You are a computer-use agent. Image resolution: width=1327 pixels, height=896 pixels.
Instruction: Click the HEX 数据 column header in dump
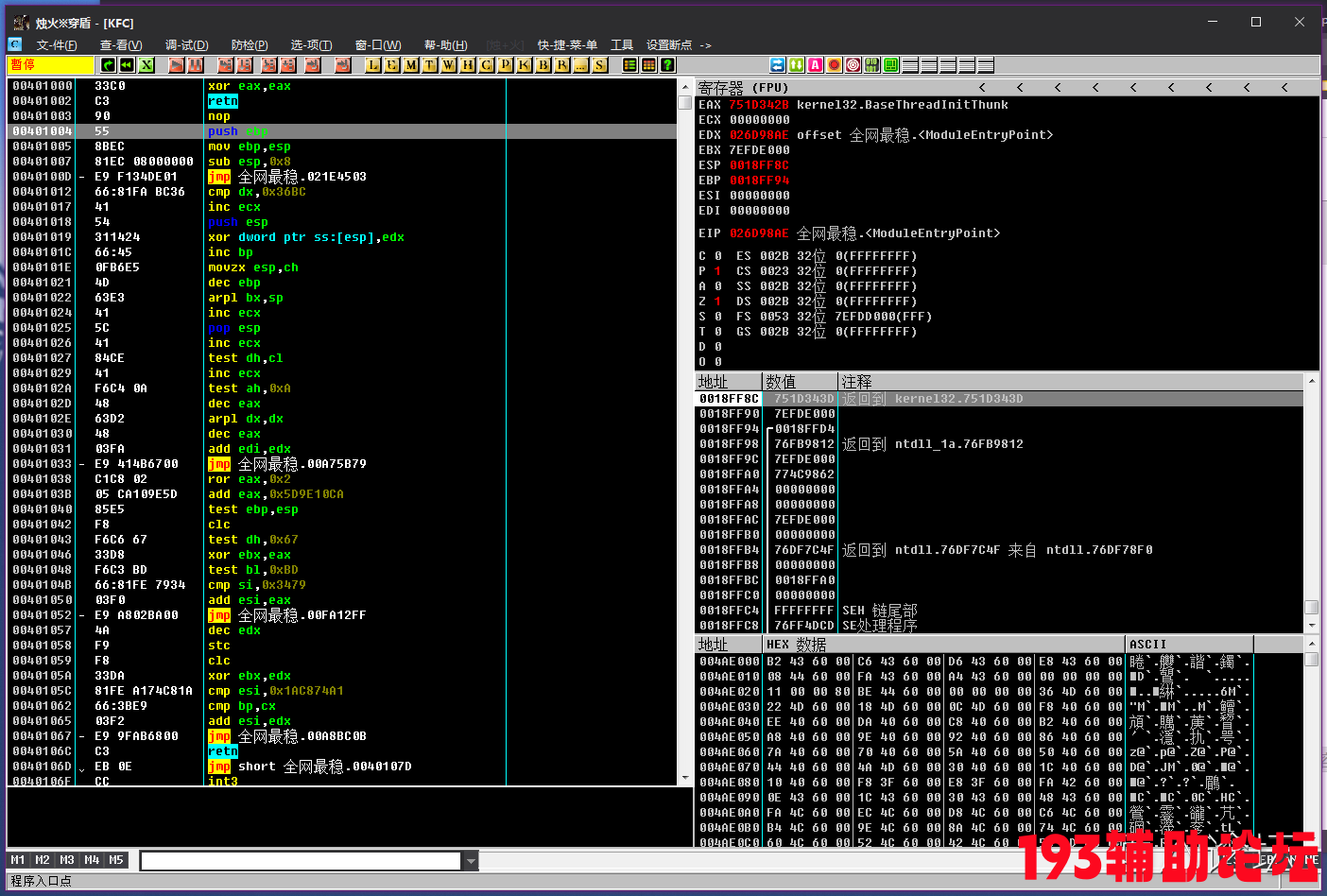[x=945, y=644]
